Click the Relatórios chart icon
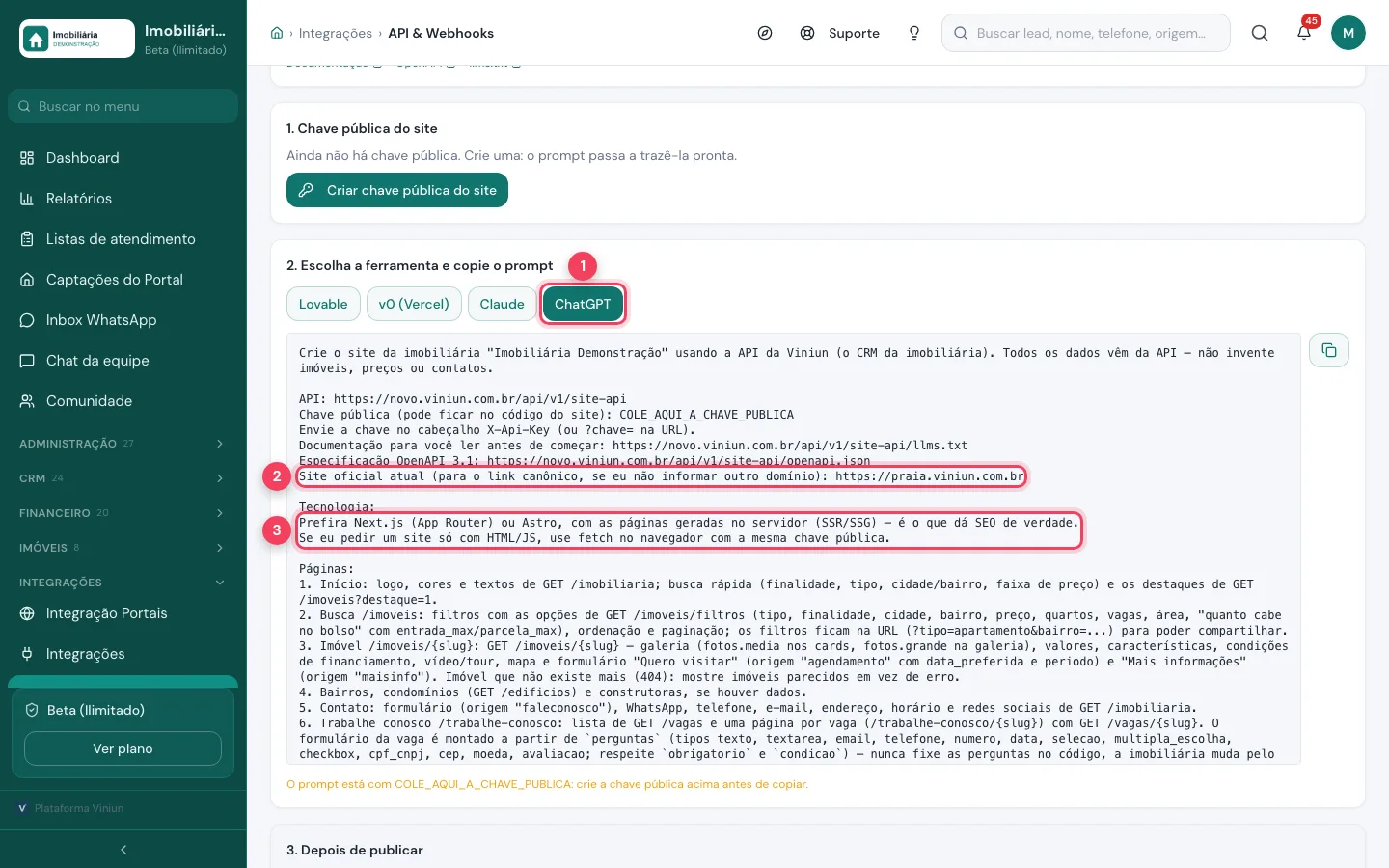This screenshot has width=1389, height=868. (27, 199)
